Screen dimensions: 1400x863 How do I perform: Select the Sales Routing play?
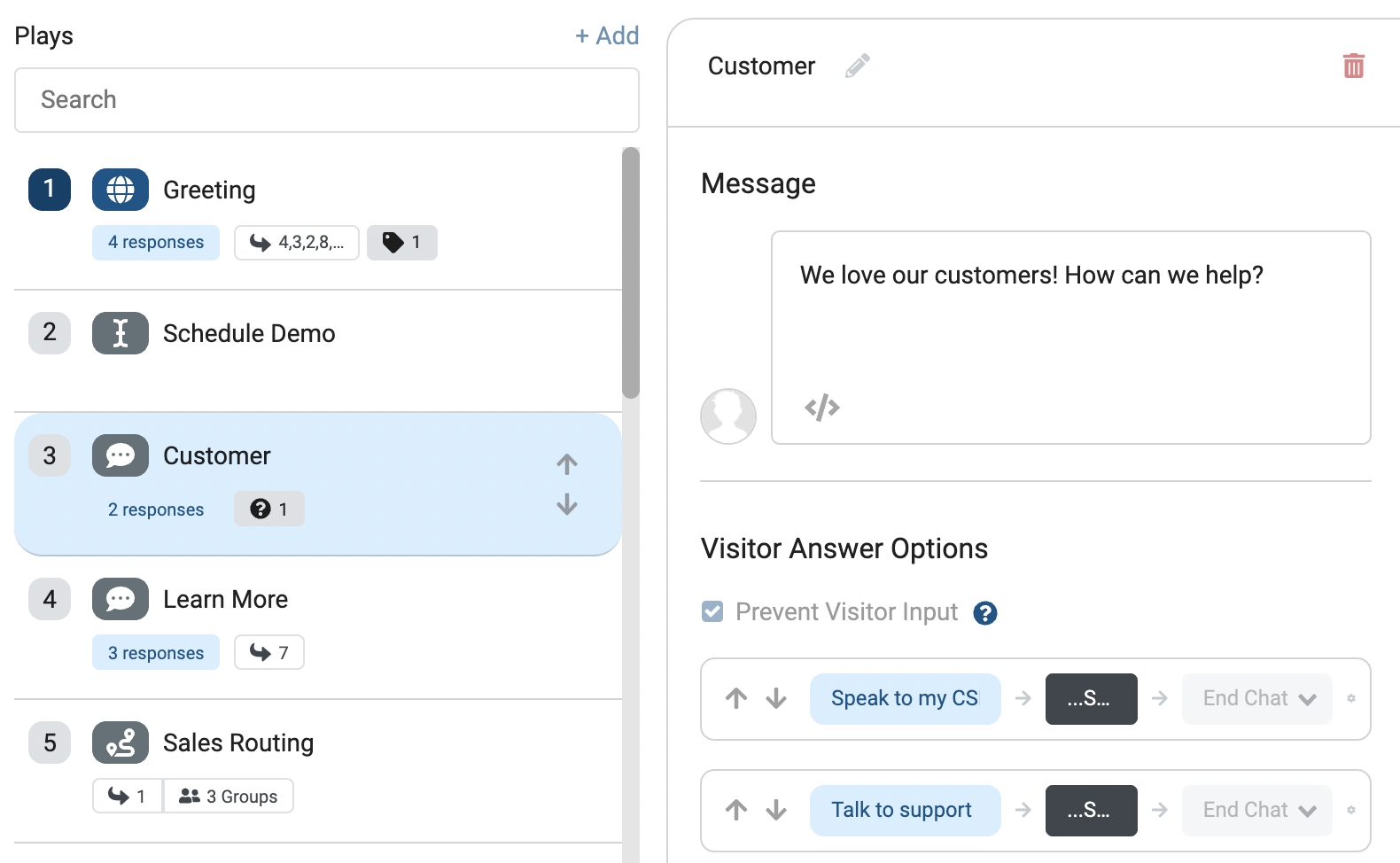click(x=318, y=771)
